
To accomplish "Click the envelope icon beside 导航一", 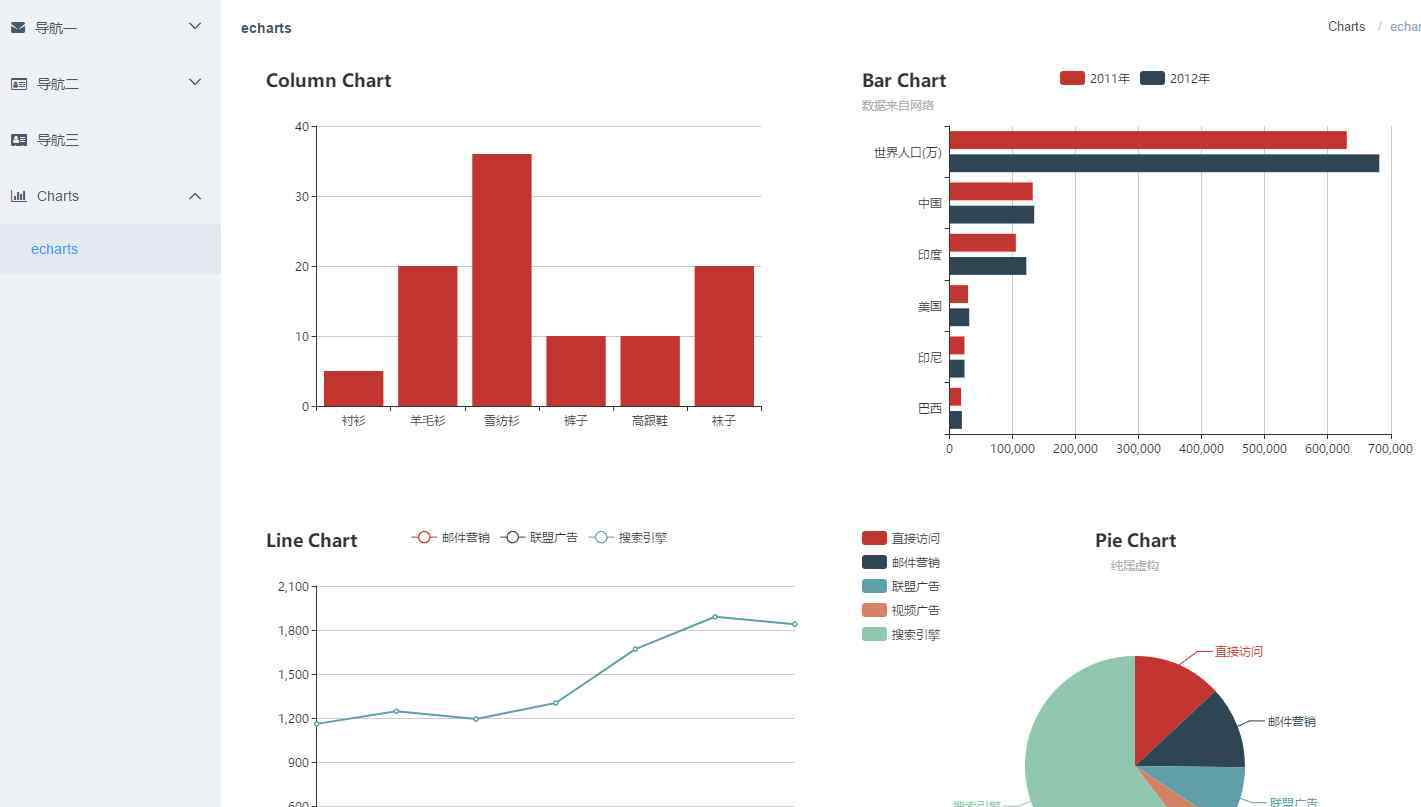I will [18, 28].
